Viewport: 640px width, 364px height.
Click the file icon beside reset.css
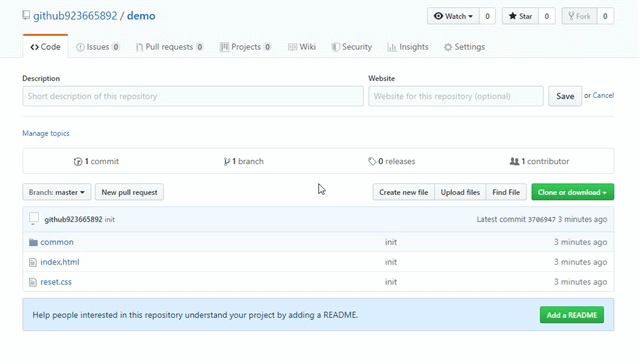33,282
